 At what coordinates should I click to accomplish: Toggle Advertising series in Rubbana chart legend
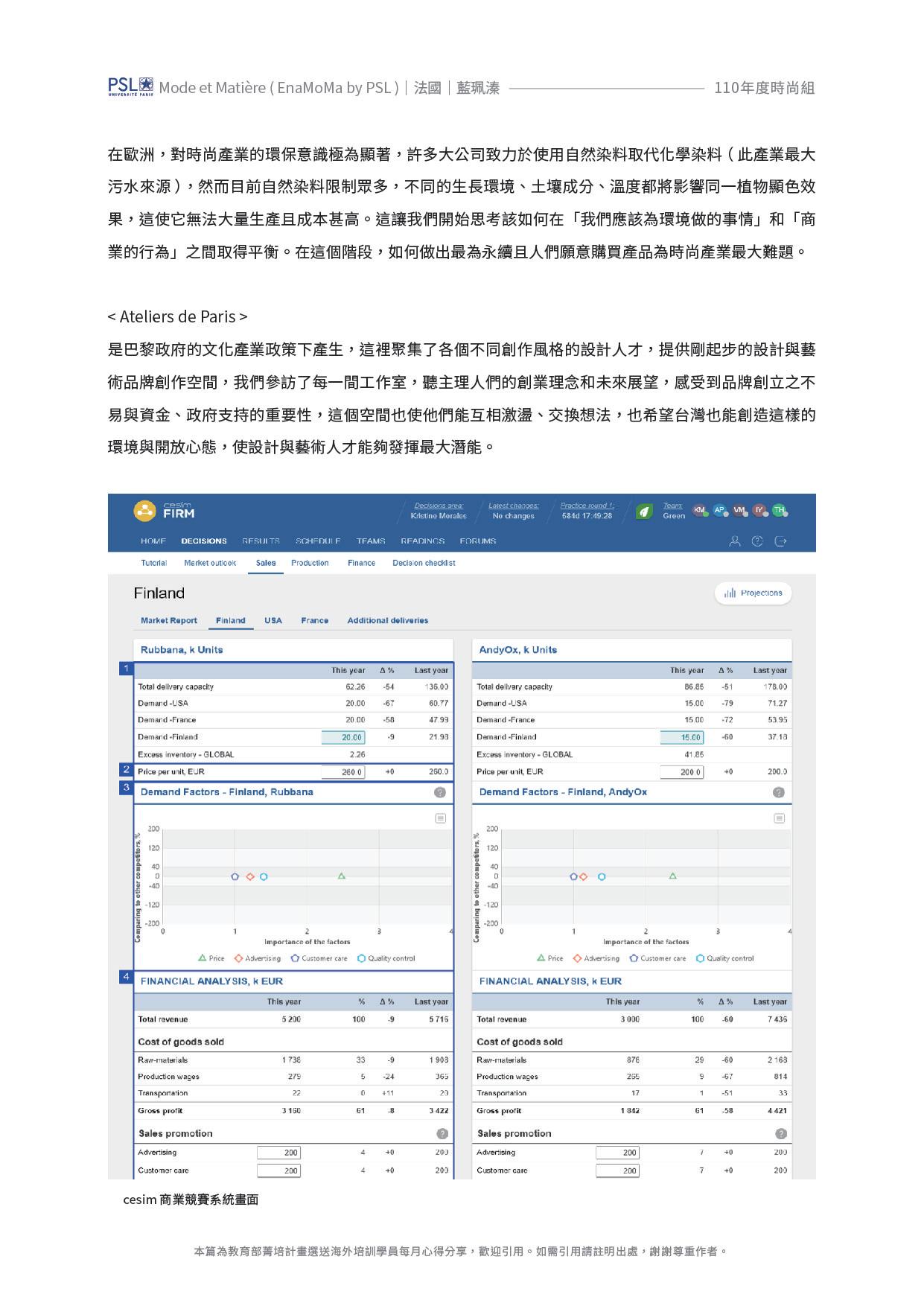coord(258,958)
